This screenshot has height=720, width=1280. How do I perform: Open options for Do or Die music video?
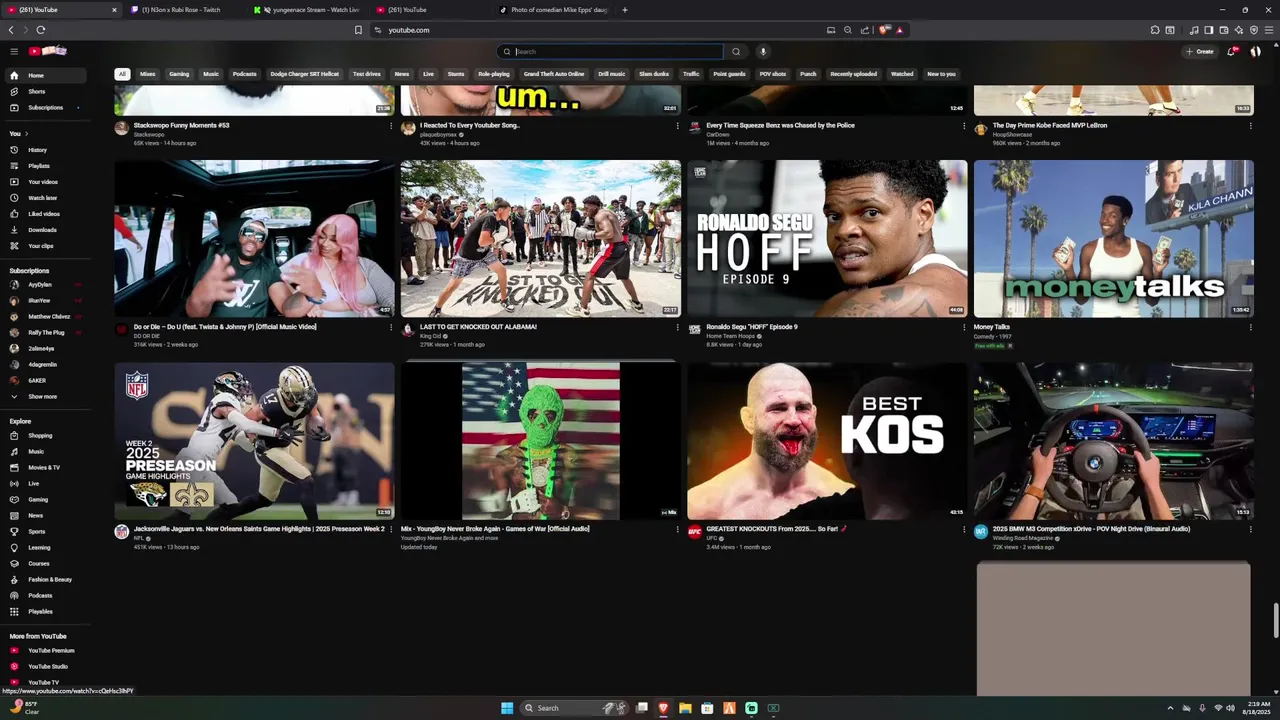(391, 327)
